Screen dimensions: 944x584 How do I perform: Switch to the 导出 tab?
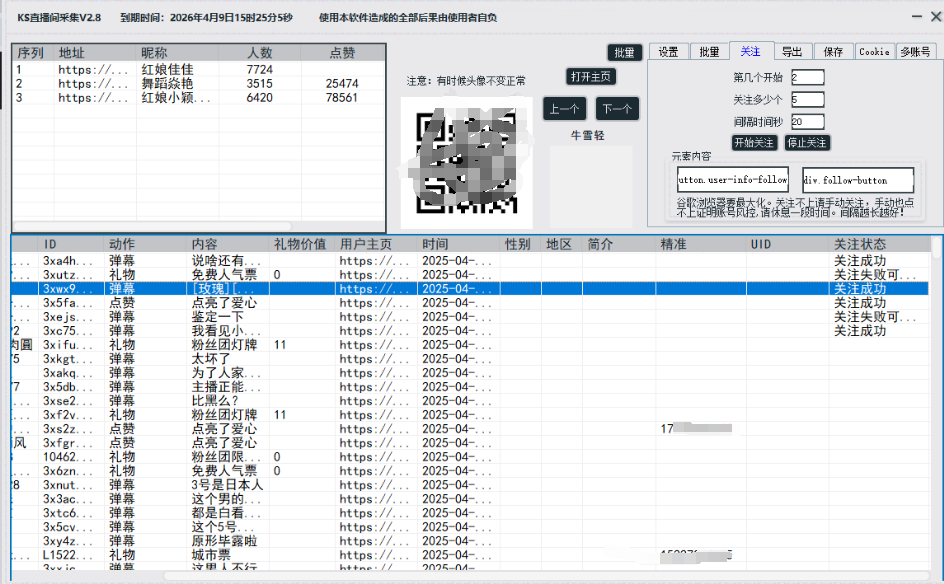click(791, 52)
